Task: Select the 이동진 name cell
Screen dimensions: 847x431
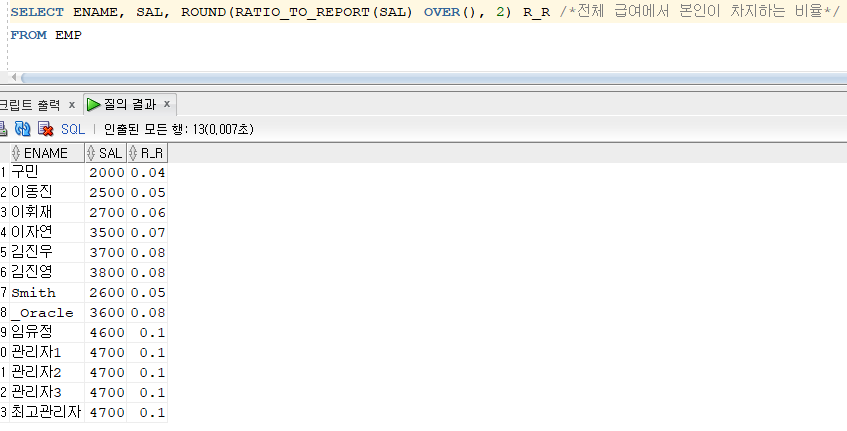Action: coord(47,192)
